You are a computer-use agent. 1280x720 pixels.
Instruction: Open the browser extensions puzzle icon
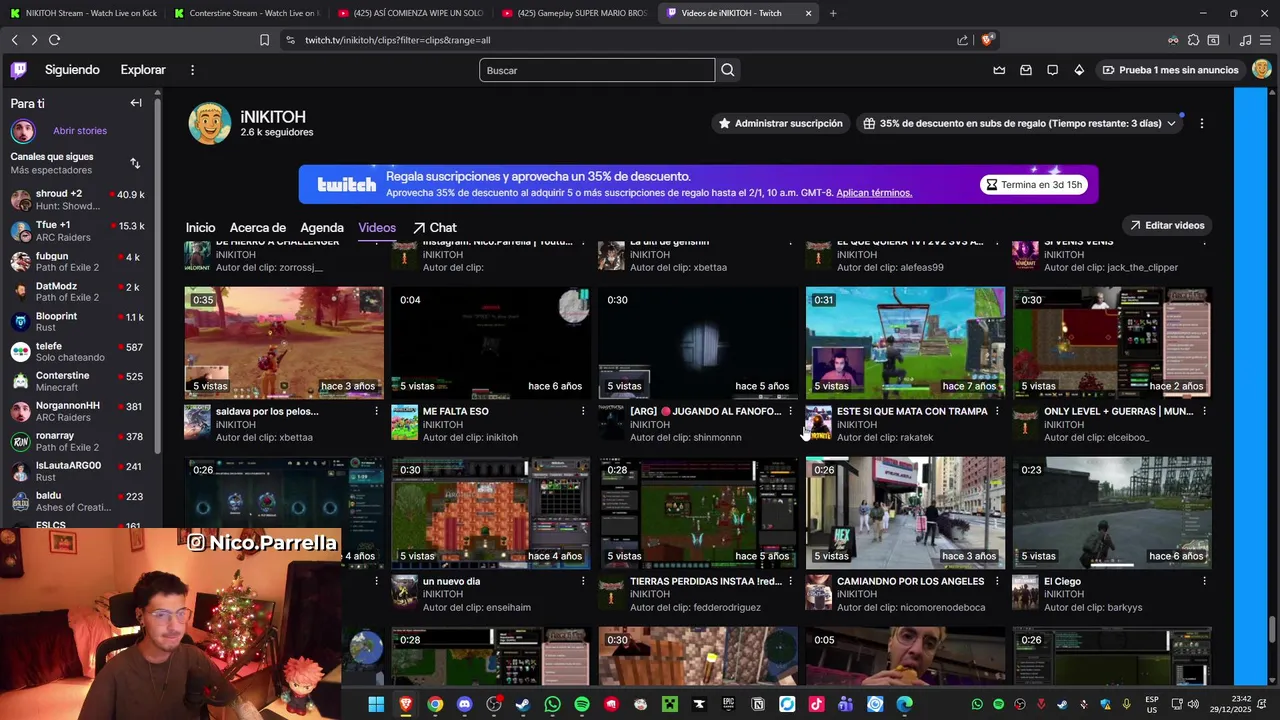pos(1193,40)
